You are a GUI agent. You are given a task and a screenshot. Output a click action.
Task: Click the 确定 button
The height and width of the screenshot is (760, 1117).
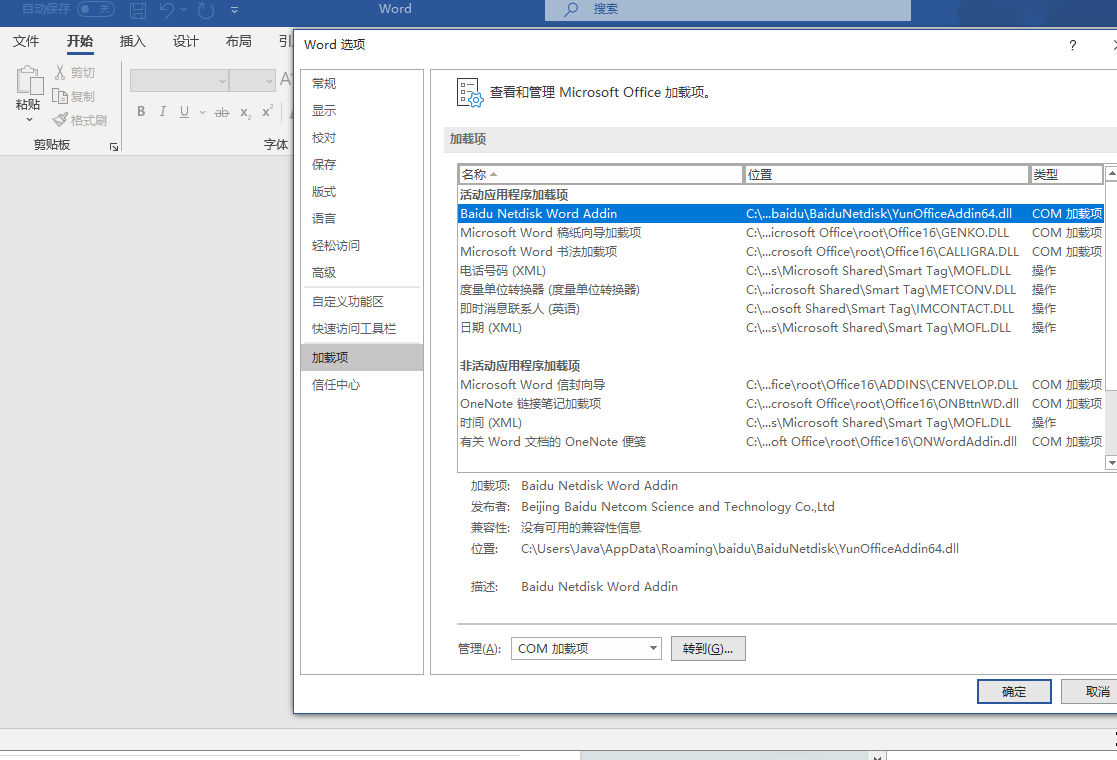click(x=1014, y=692)
